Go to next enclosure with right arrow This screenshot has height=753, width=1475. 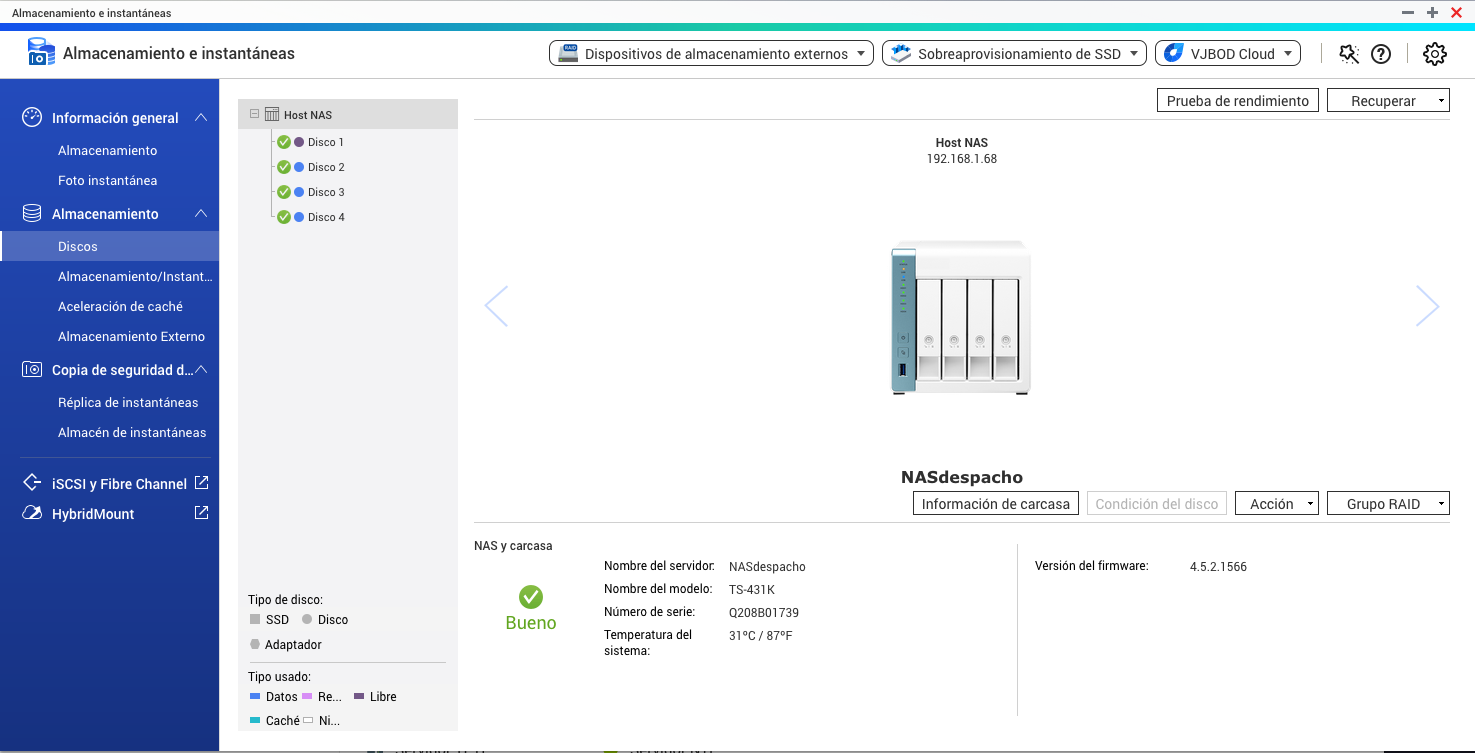(1427, 306)
